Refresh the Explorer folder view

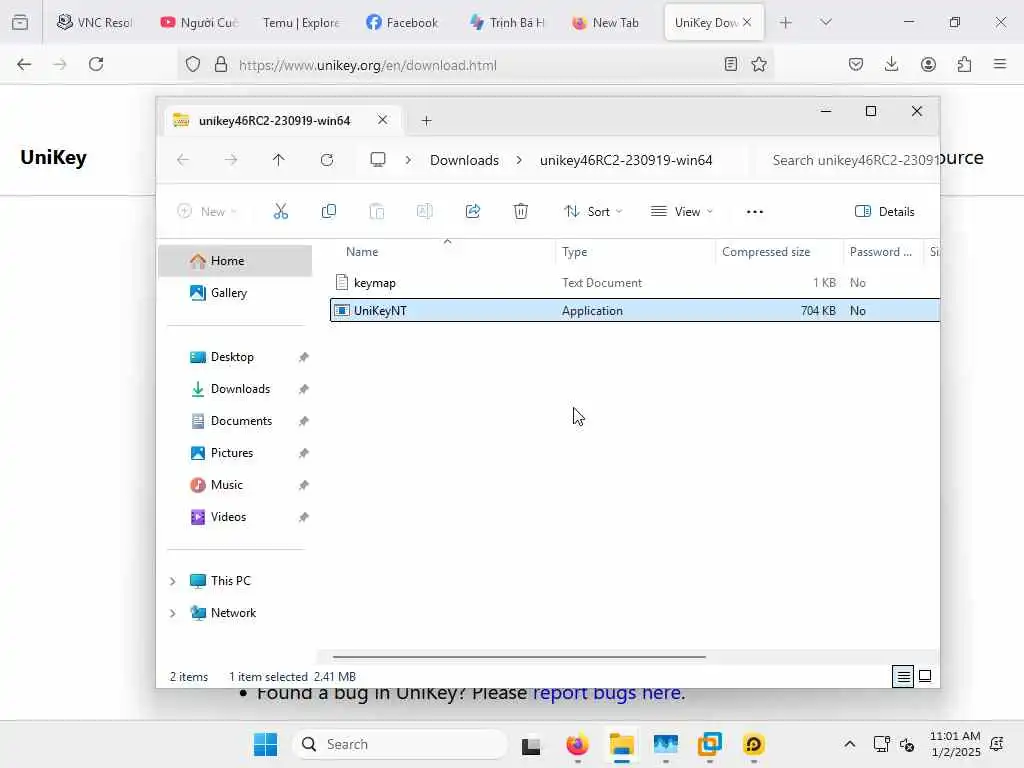point(327,160)
